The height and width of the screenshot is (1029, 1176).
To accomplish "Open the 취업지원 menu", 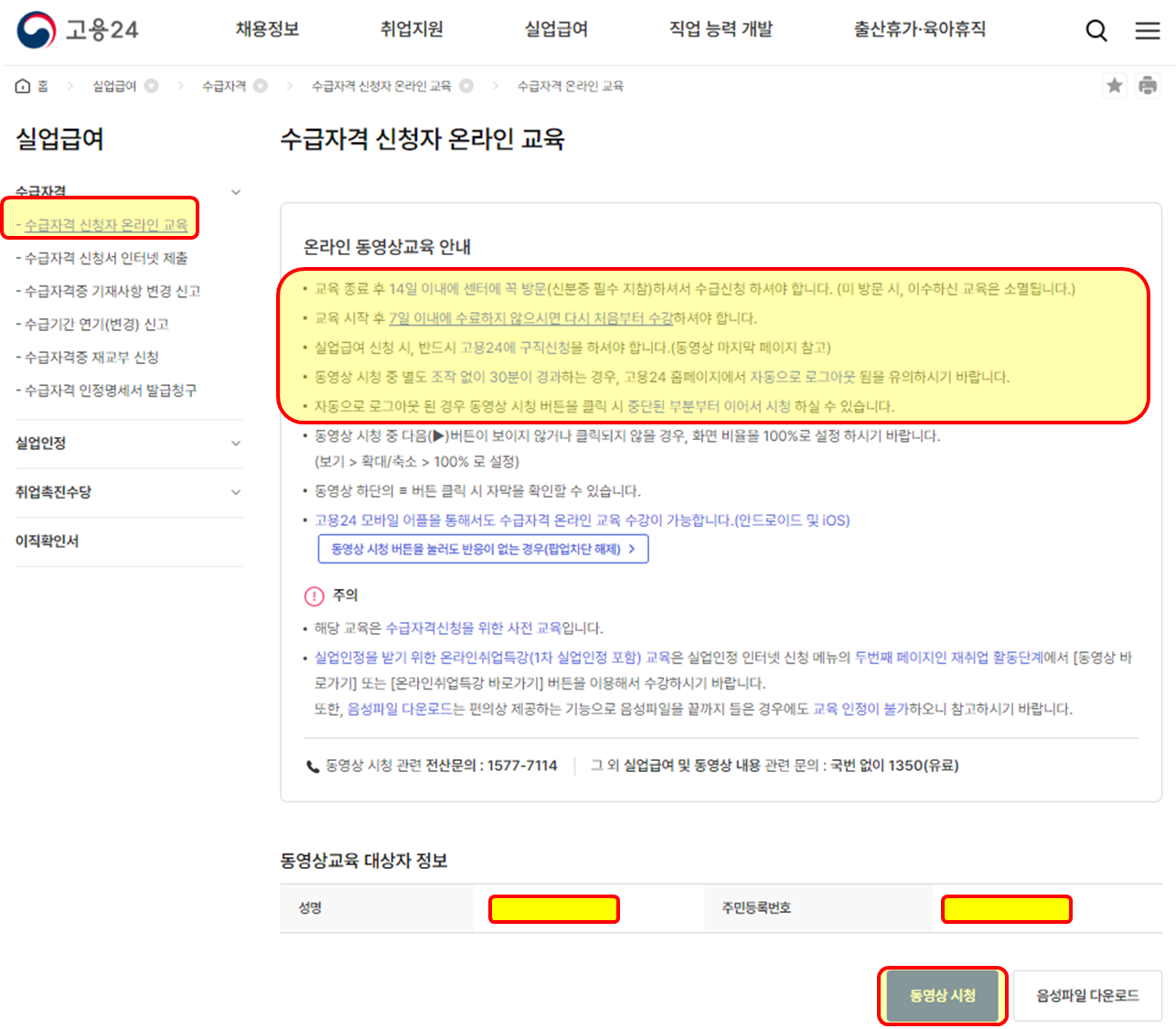I will 411,28.
